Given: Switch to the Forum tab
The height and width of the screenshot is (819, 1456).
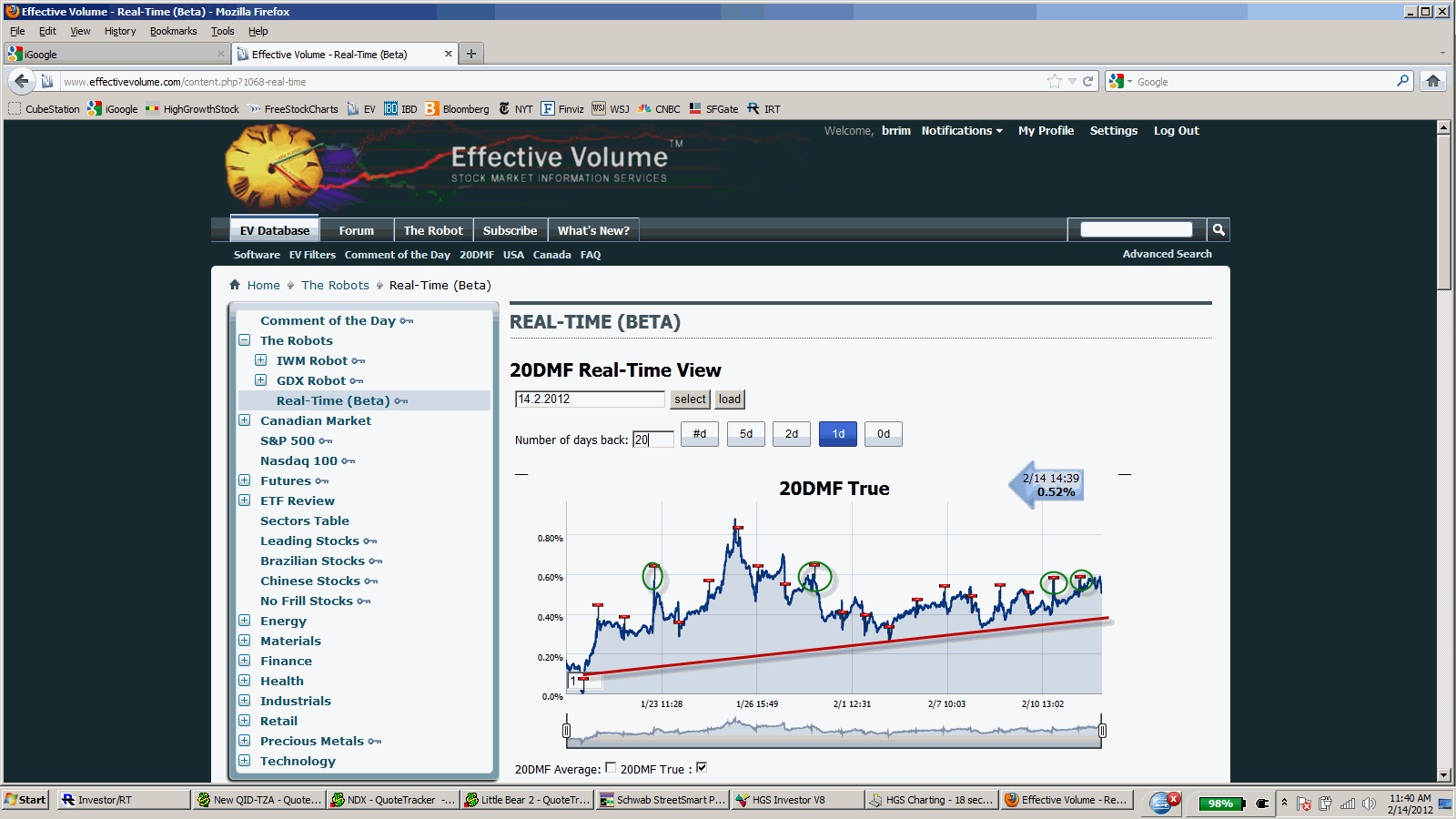Looking at the screenshot, I should 357,230.
